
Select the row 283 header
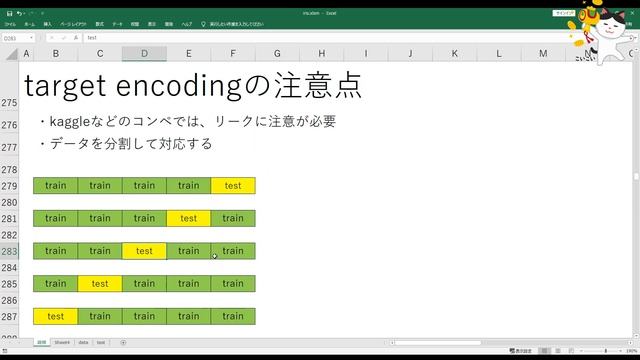pos(9,251)
